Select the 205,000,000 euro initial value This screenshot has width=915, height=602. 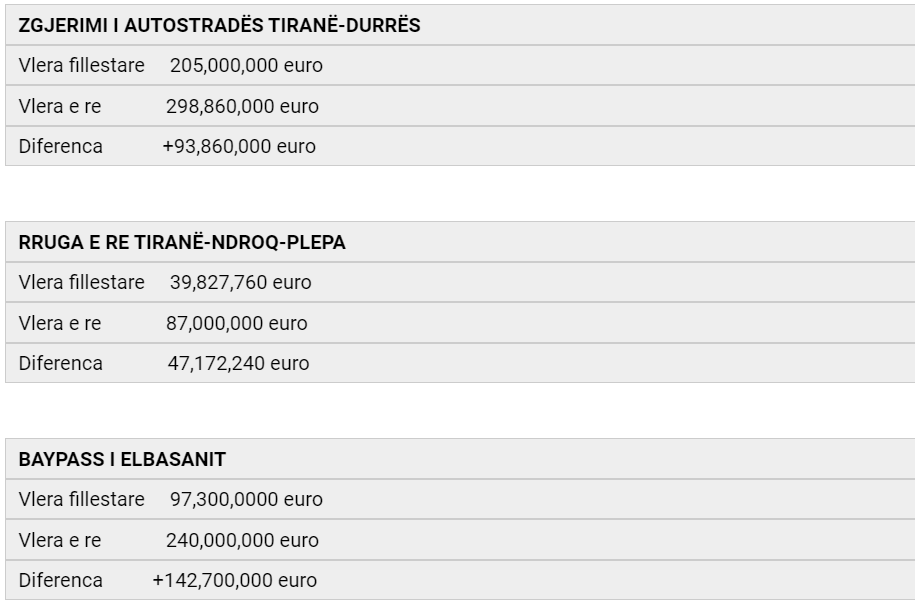(x=246, y=66)
